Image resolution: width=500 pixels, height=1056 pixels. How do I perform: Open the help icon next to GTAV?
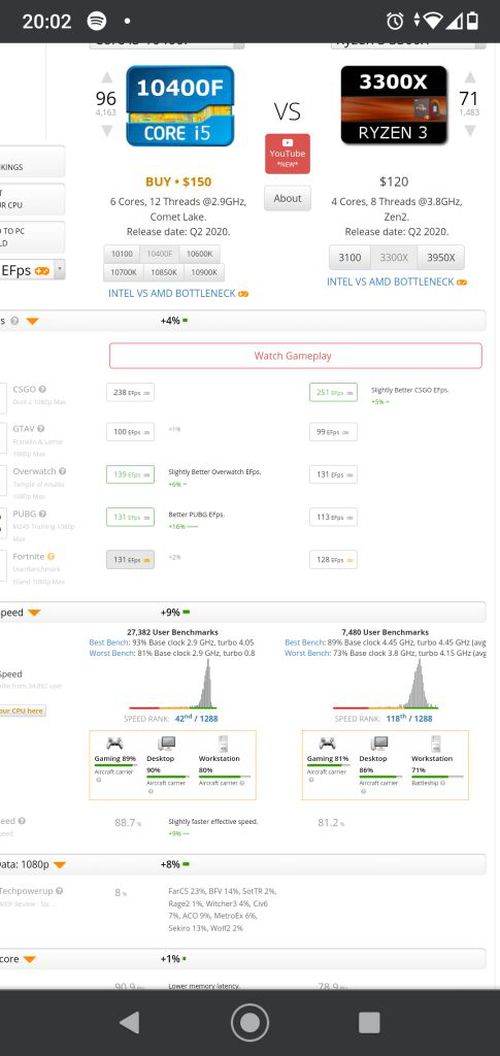tap(40, 428)
